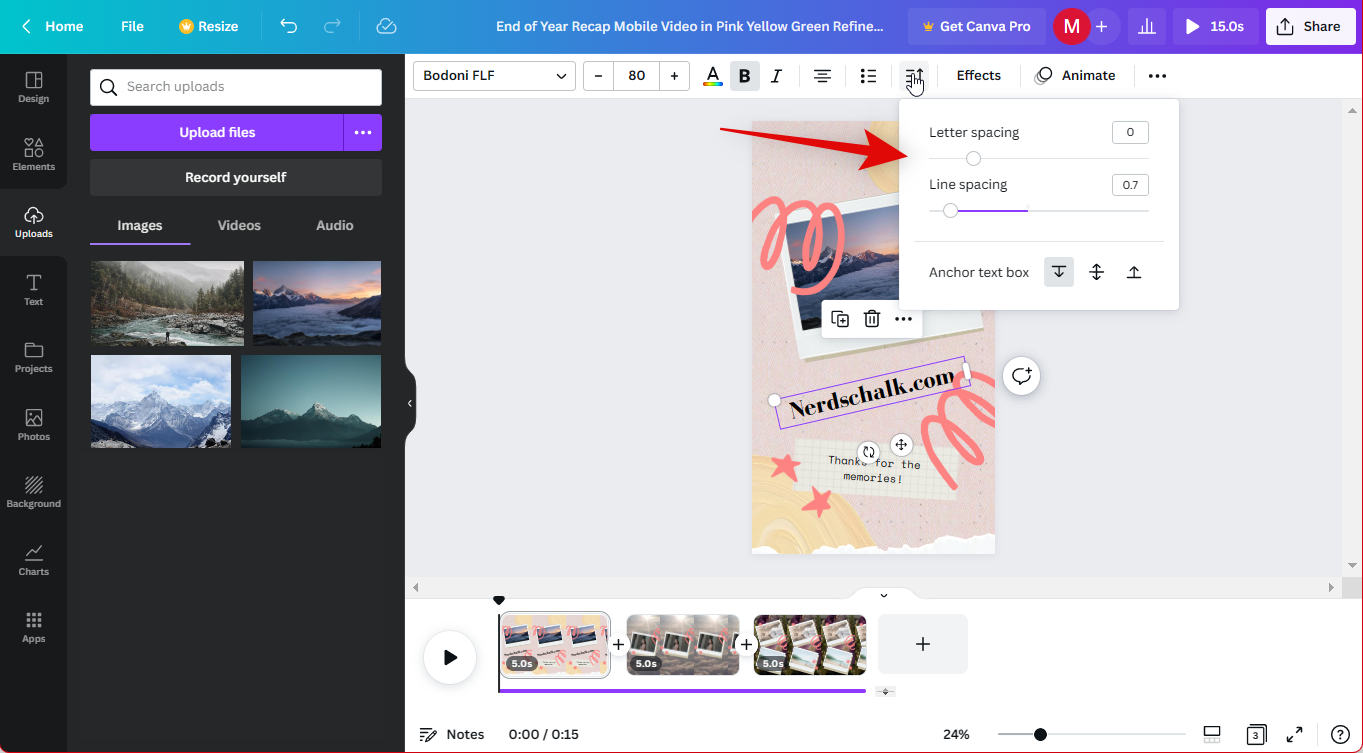Open the Uploads sidebar section
1363x753 pixels.
coord(33,222)
